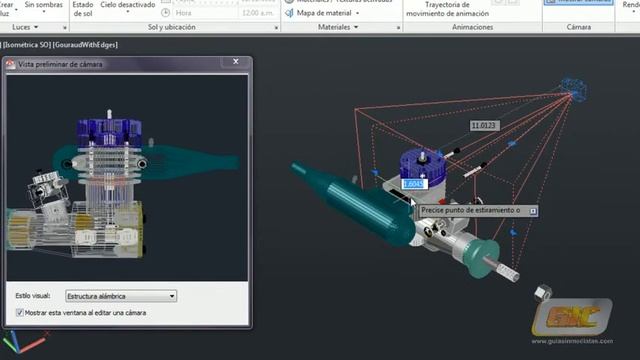This screenshot has width=640, height=360.
Task: Open the Sin sombras shadows dropdown
Action: (x=44, y=8)
